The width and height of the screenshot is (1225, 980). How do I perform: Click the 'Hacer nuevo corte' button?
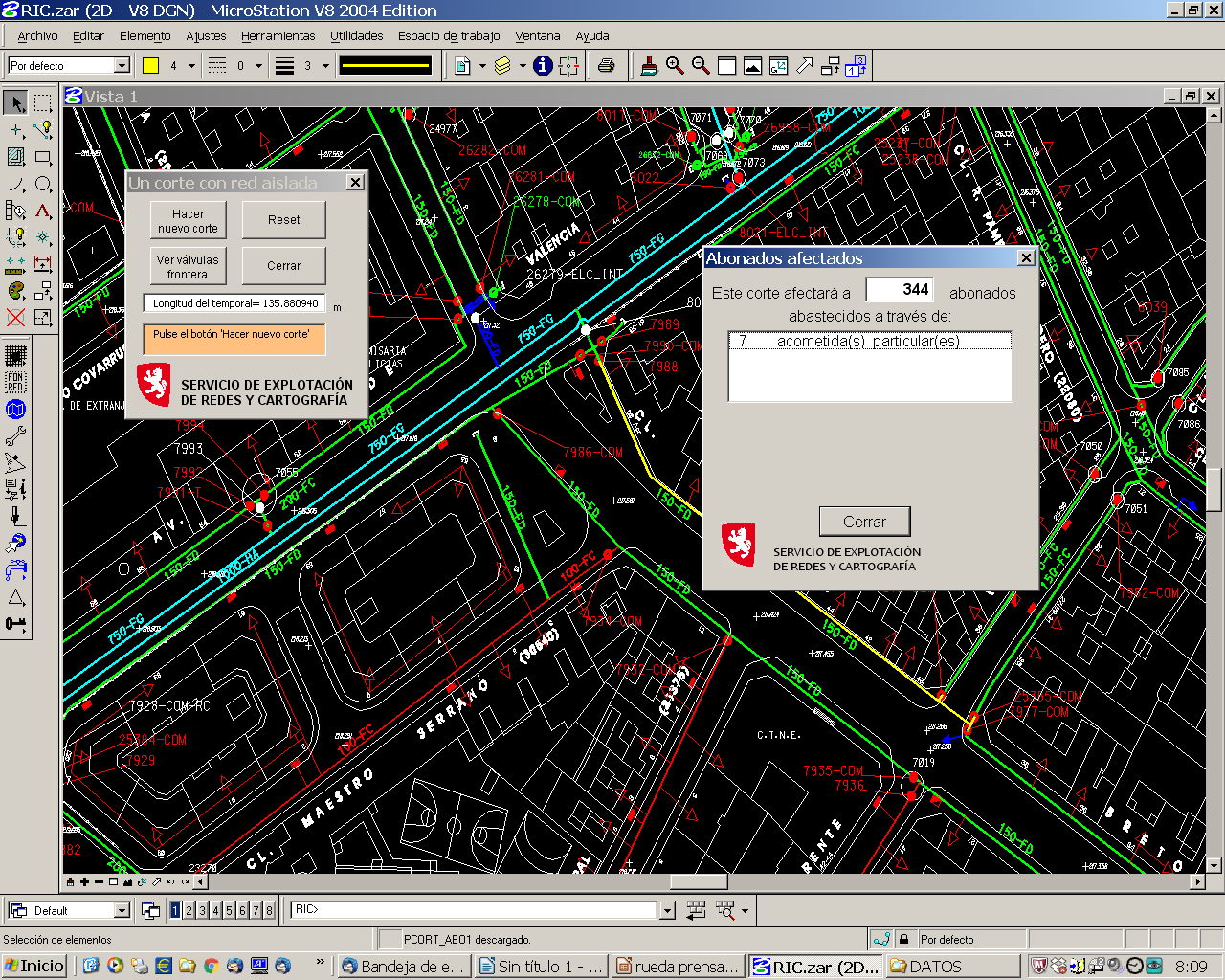click(x=188, y=221)
